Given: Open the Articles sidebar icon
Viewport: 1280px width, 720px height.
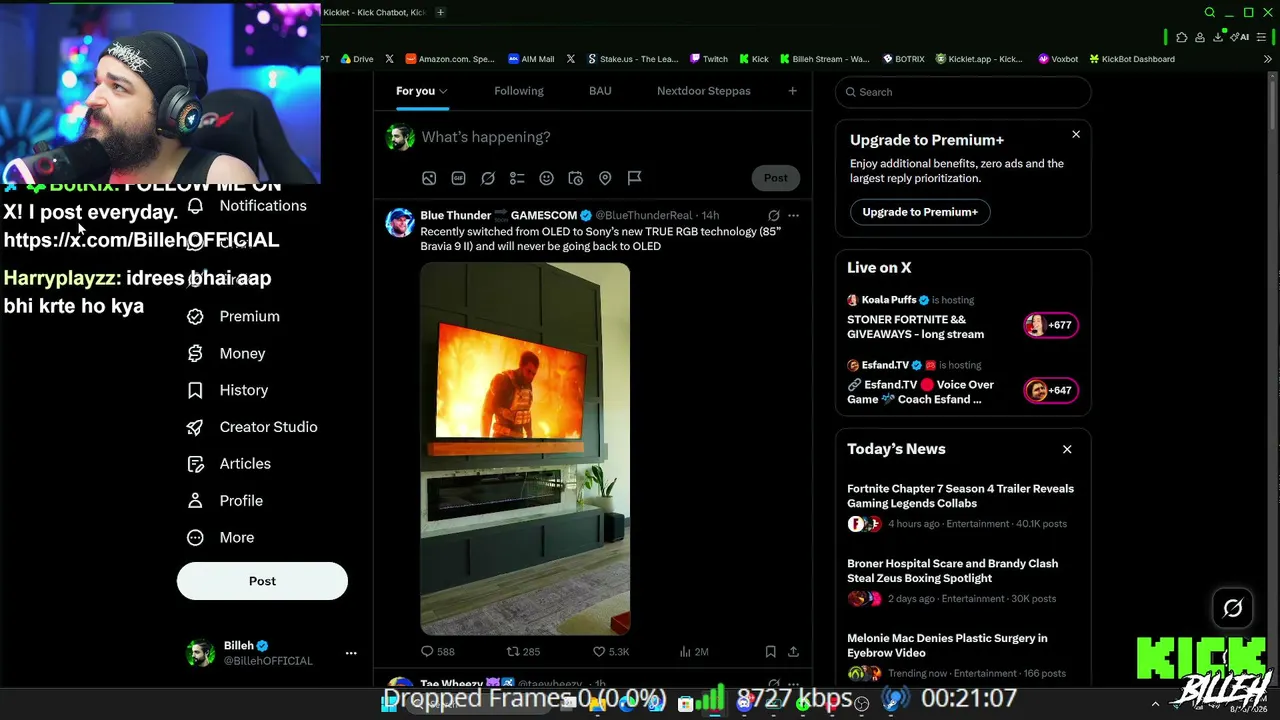Looking at the screenshot, I should coord(196,464).
